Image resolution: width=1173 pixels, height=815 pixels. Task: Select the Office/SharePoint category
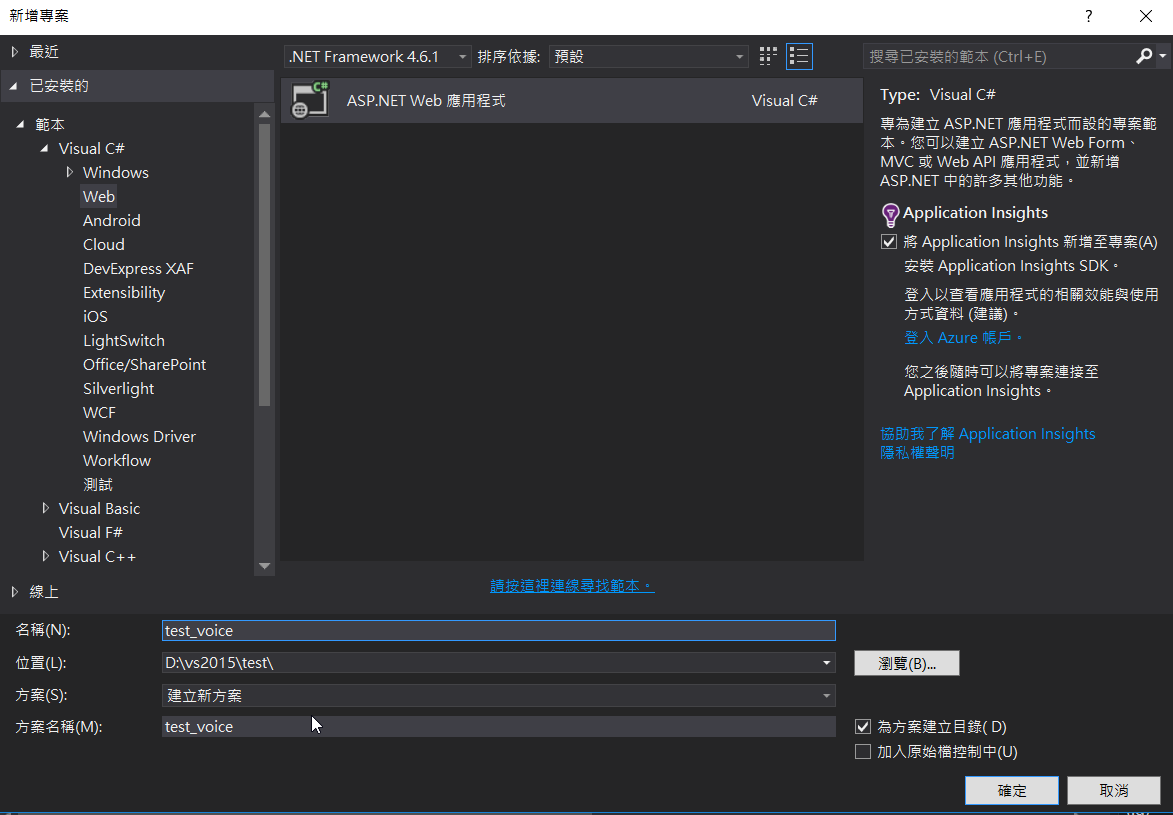(144, 364)
